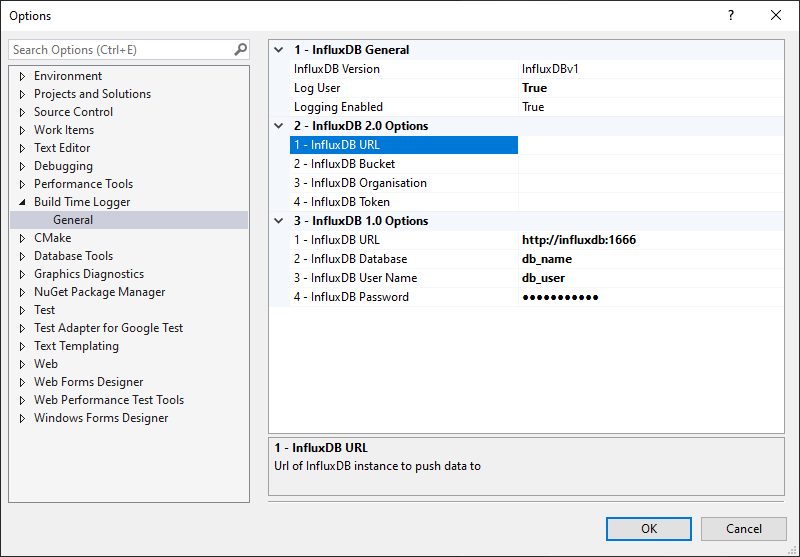Expand the Database Tools node arrow
800x557 pixels.
pos(22,256)
